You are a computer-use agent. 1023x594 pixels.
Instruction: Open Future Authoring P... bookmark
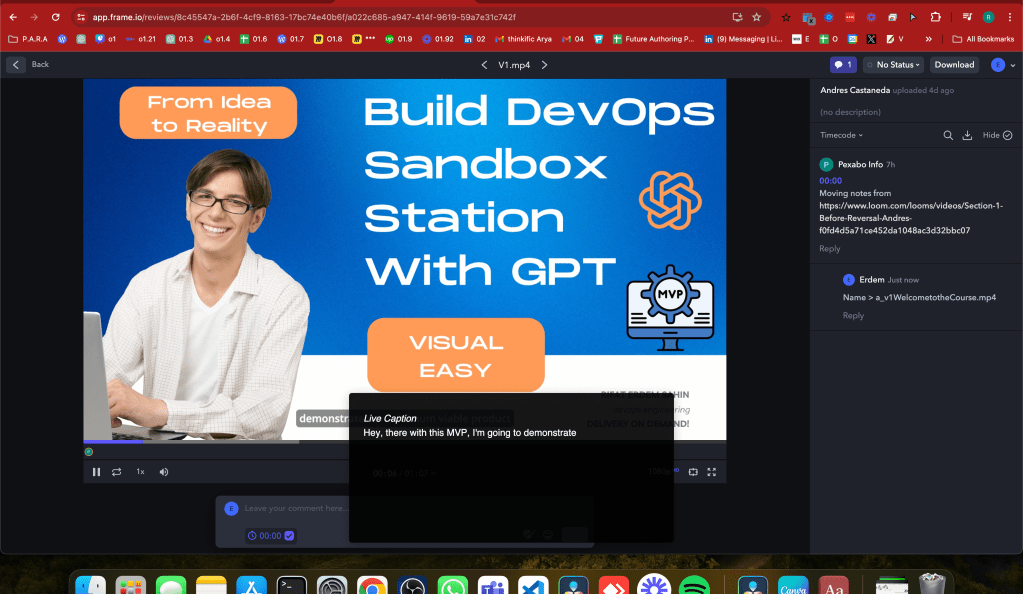pyautogui.click(x=653, y=39)
